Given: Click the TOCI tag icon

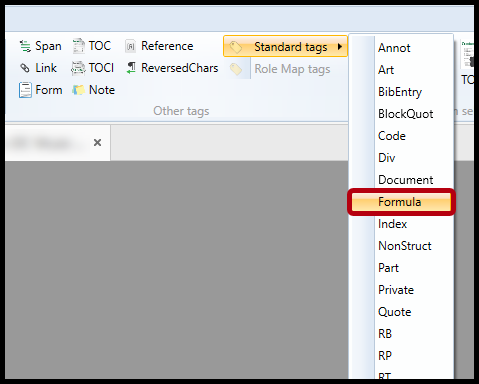Looking at the screenshot, I should tap(78, 68).
